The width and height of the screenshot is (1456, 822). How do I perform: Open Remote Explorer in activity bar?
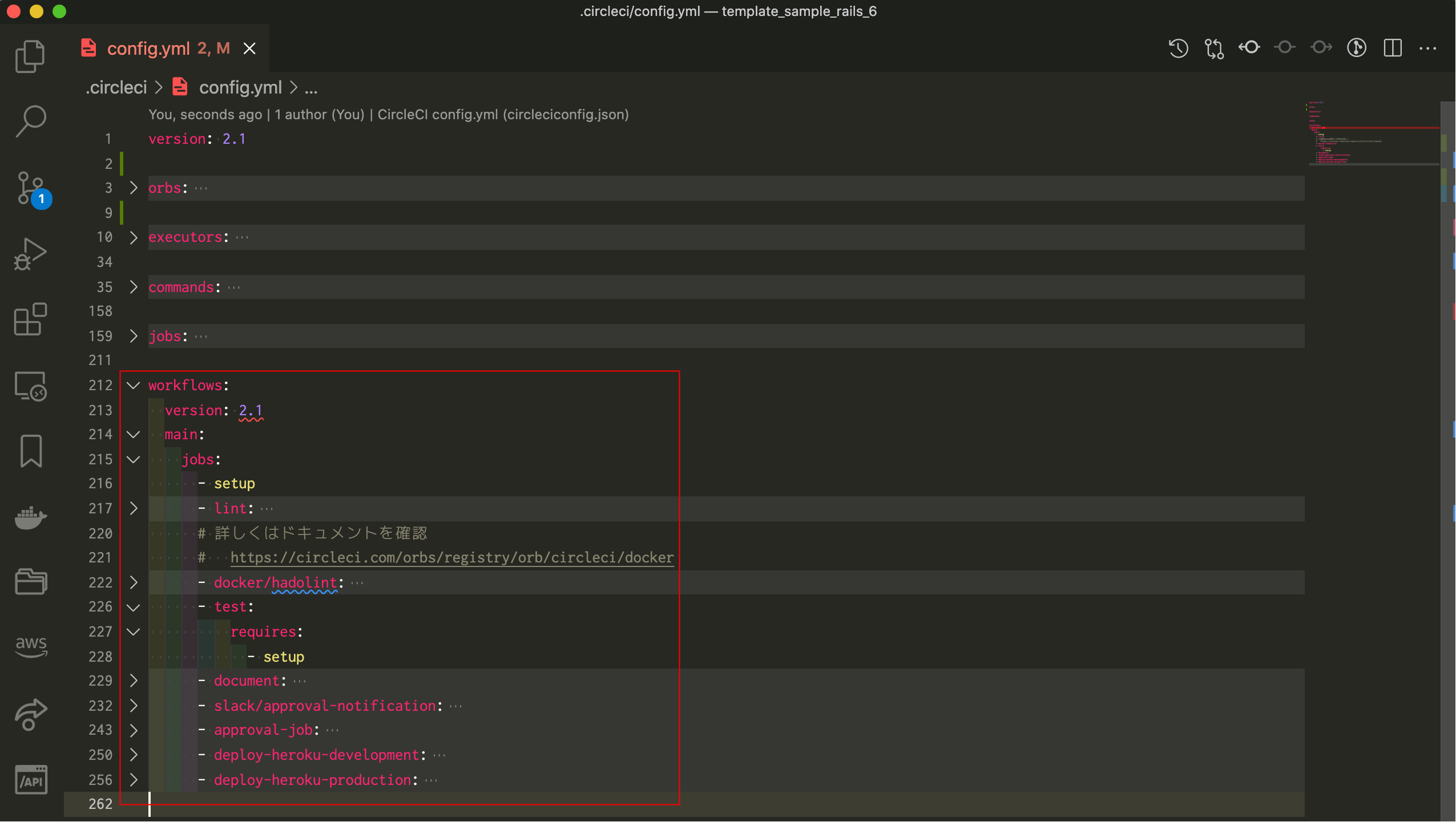tap(30, 386)
